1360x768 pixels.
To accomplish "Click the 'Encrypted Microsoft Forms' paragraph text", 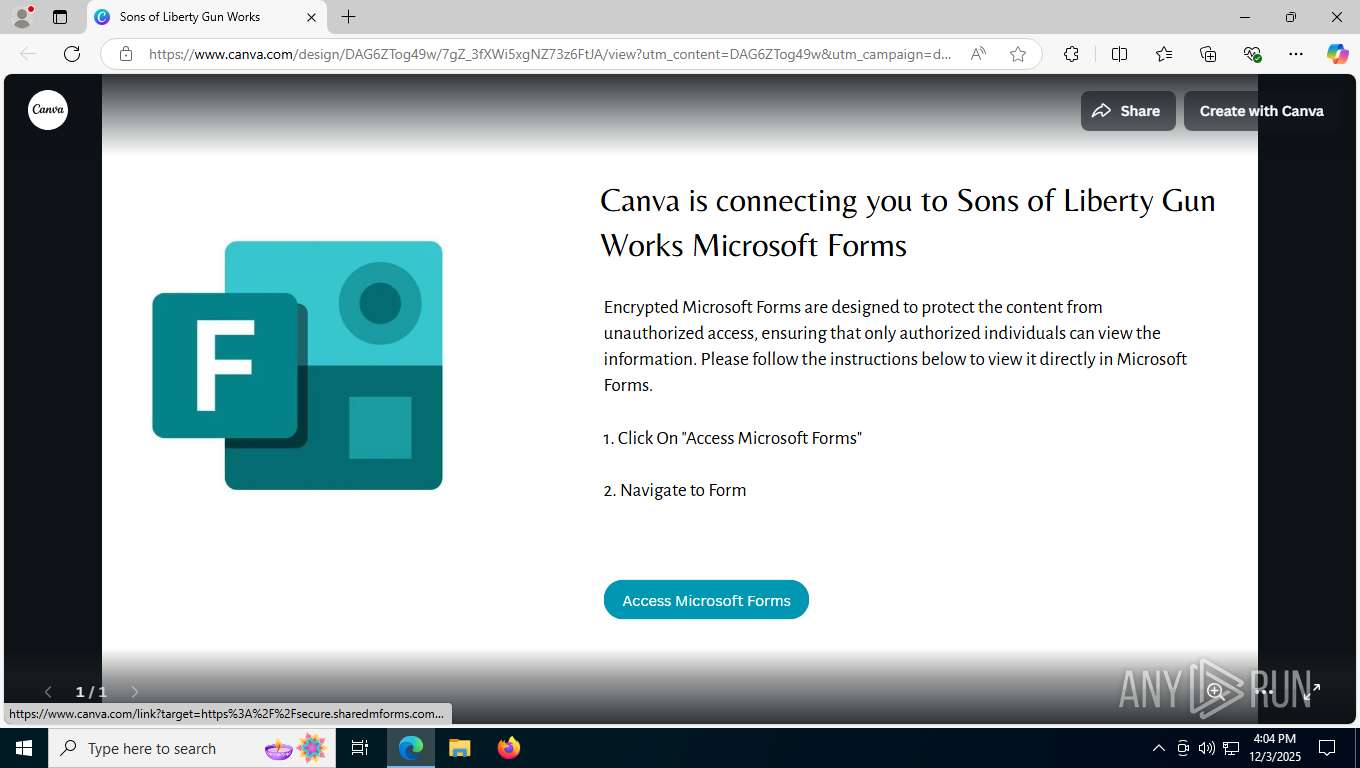I will [x=895, y=346].
